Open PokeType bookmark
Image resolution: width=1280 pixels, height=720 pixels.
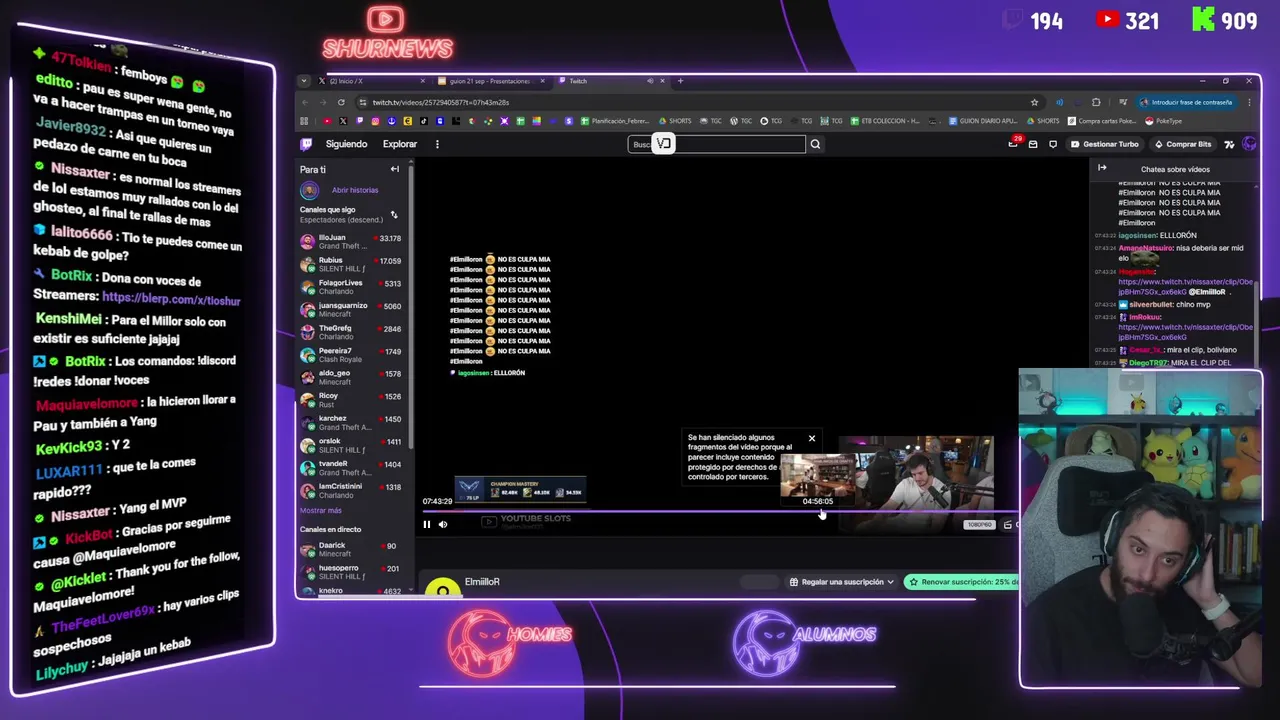(1164, 121)
